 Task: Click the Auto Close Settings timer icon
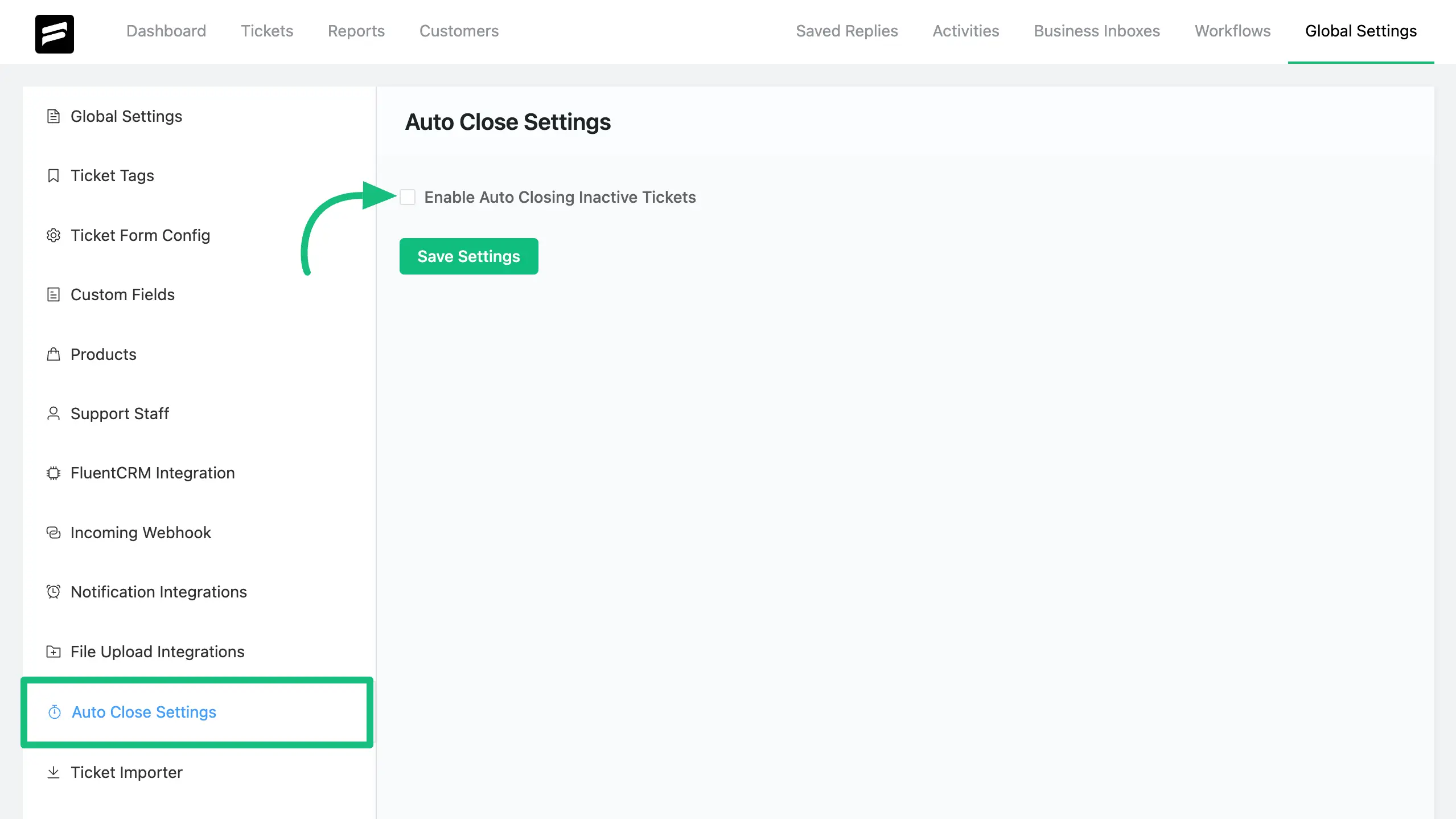[x=55, y=712]
